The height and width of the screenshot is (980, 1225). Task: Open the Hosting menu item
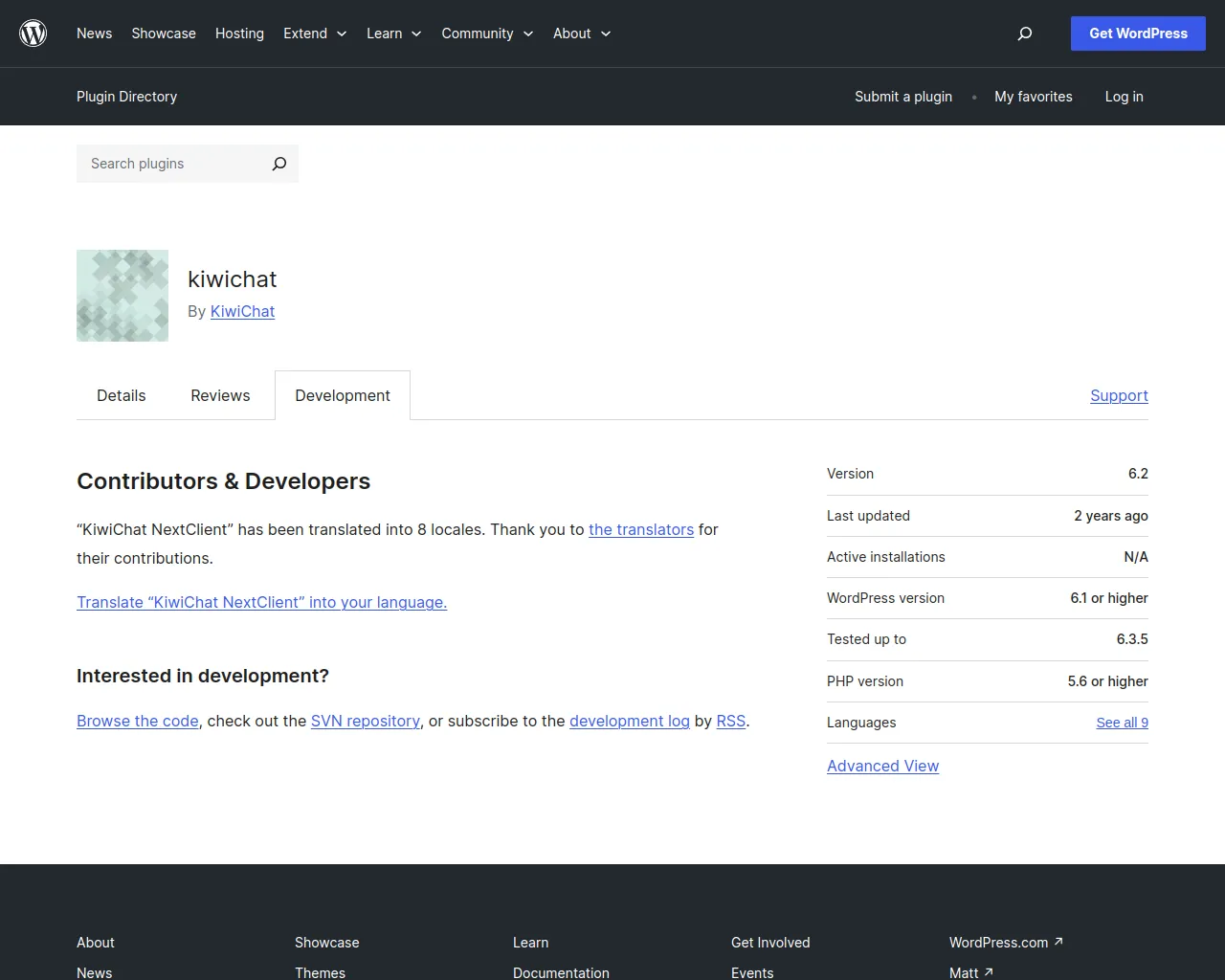(239, 33)
